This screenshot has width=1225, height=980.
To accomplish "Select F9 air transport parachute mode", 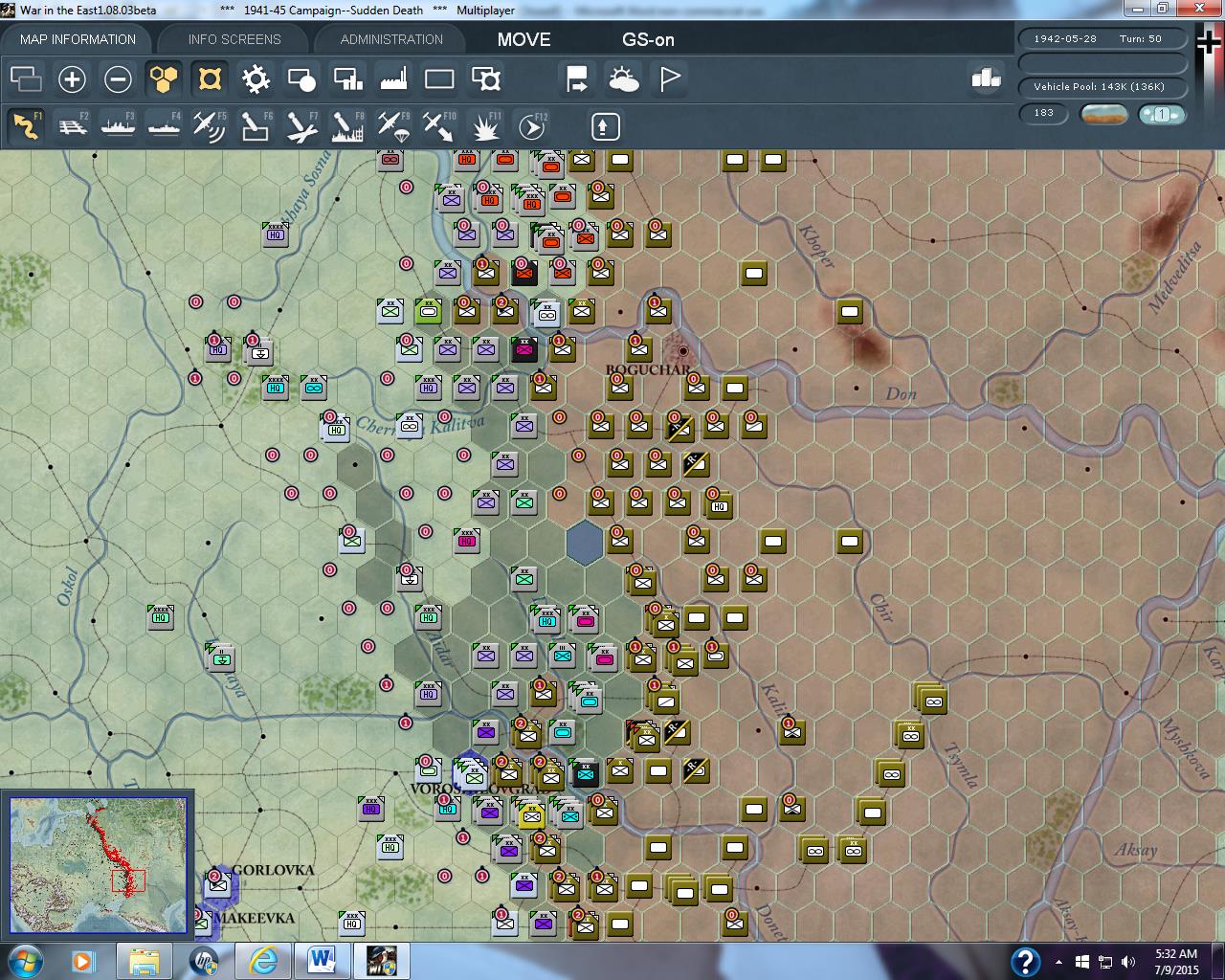I will [x=393, y=125].
